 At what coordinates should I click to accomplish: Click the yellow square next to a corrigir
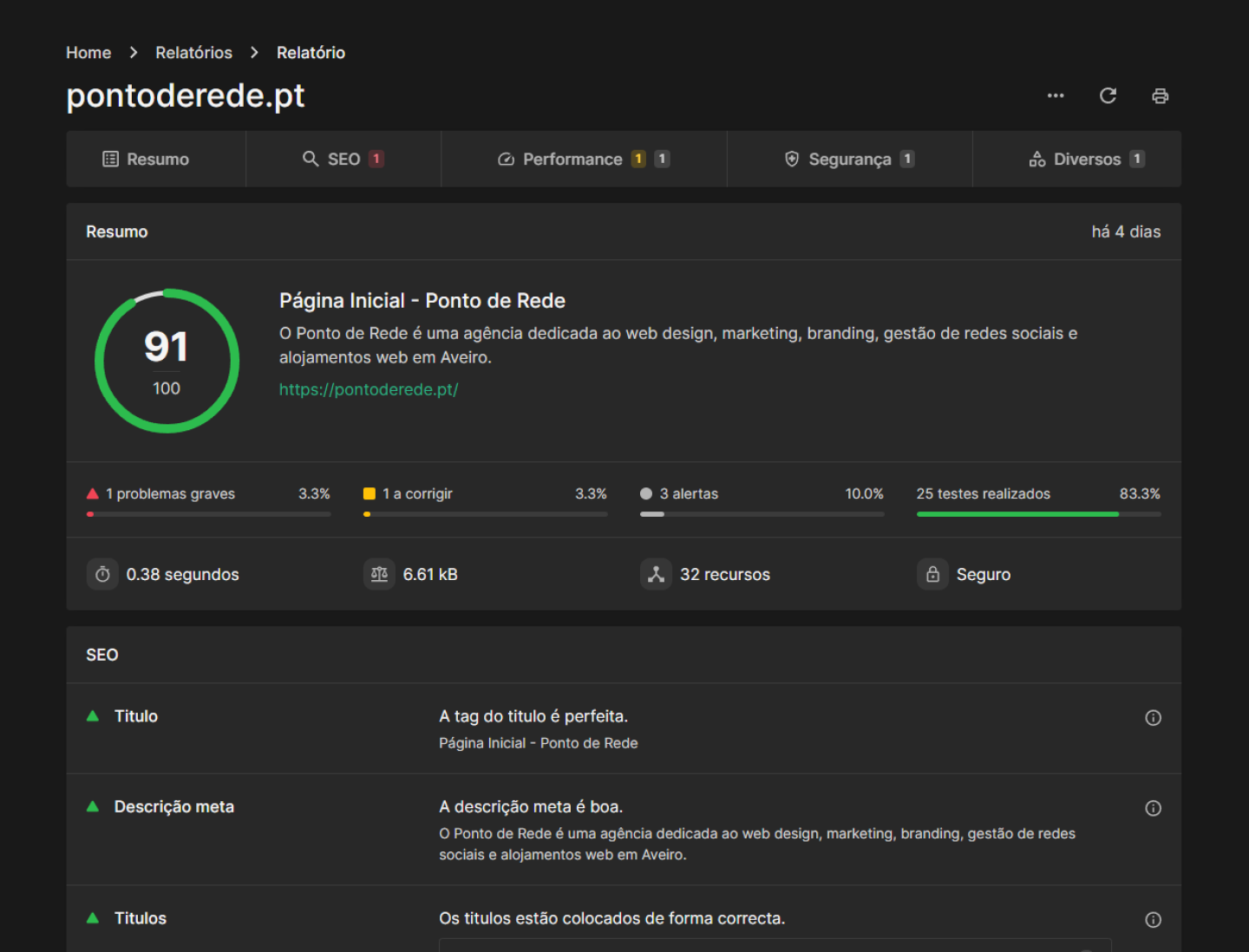coord(369,493)
